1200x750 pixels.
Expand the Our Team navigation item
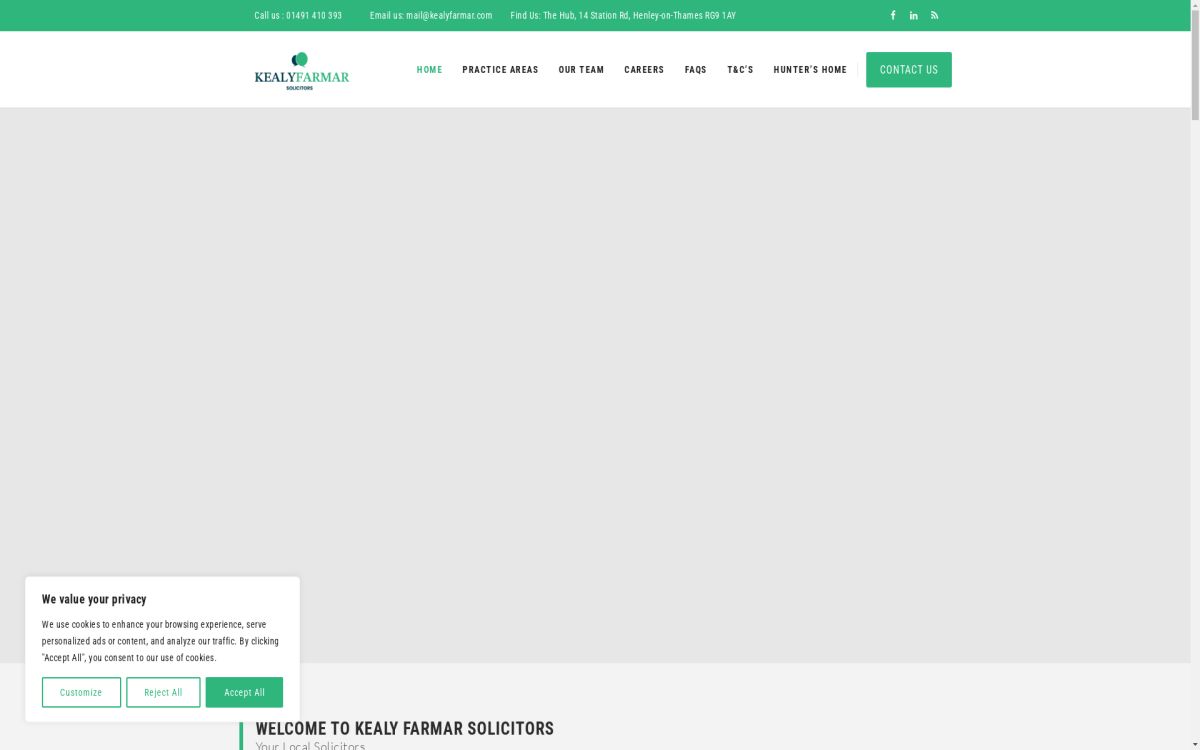click(581, 69)
